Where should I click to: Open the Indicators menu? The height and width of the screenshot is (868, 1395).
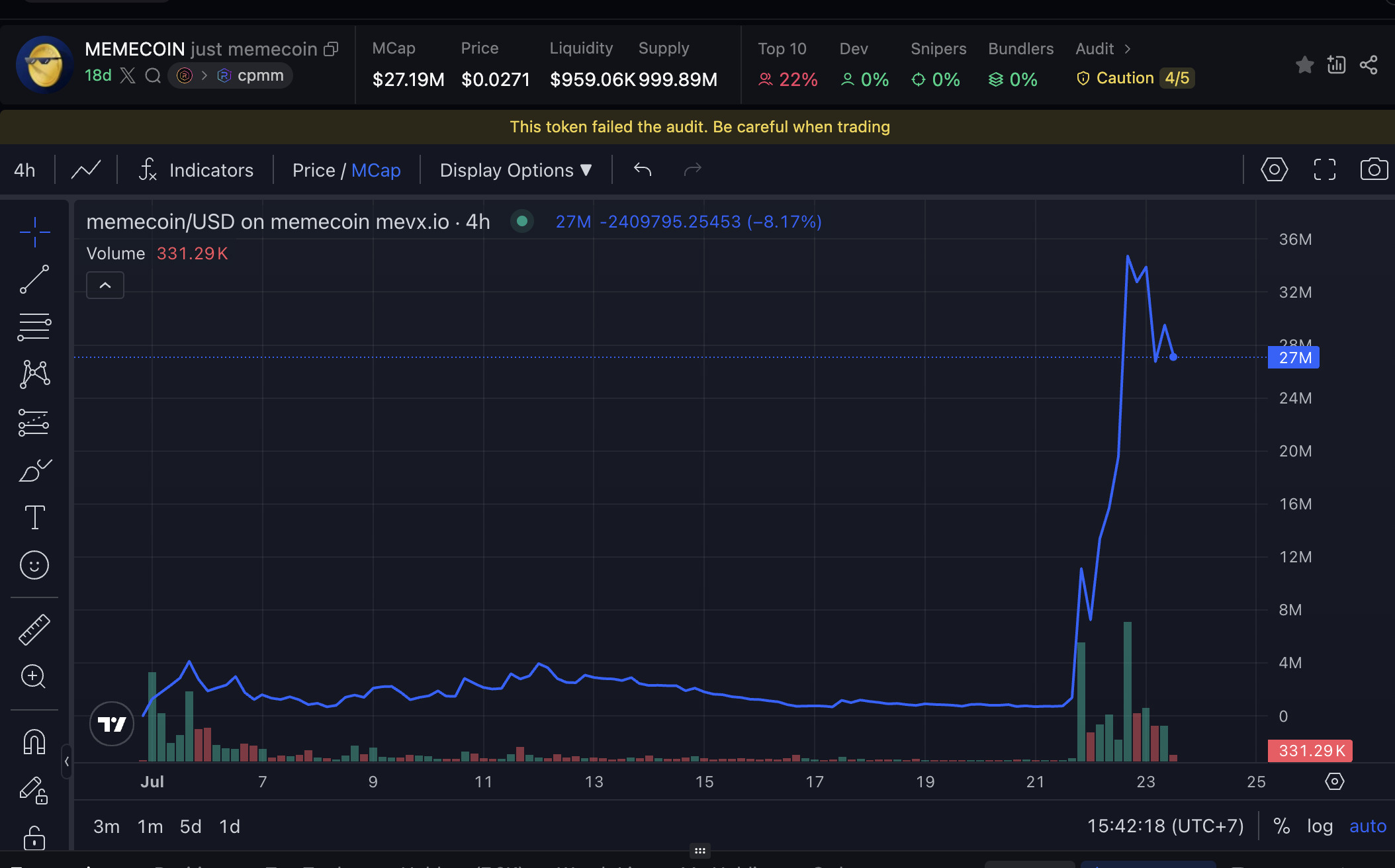pos(196,170)
